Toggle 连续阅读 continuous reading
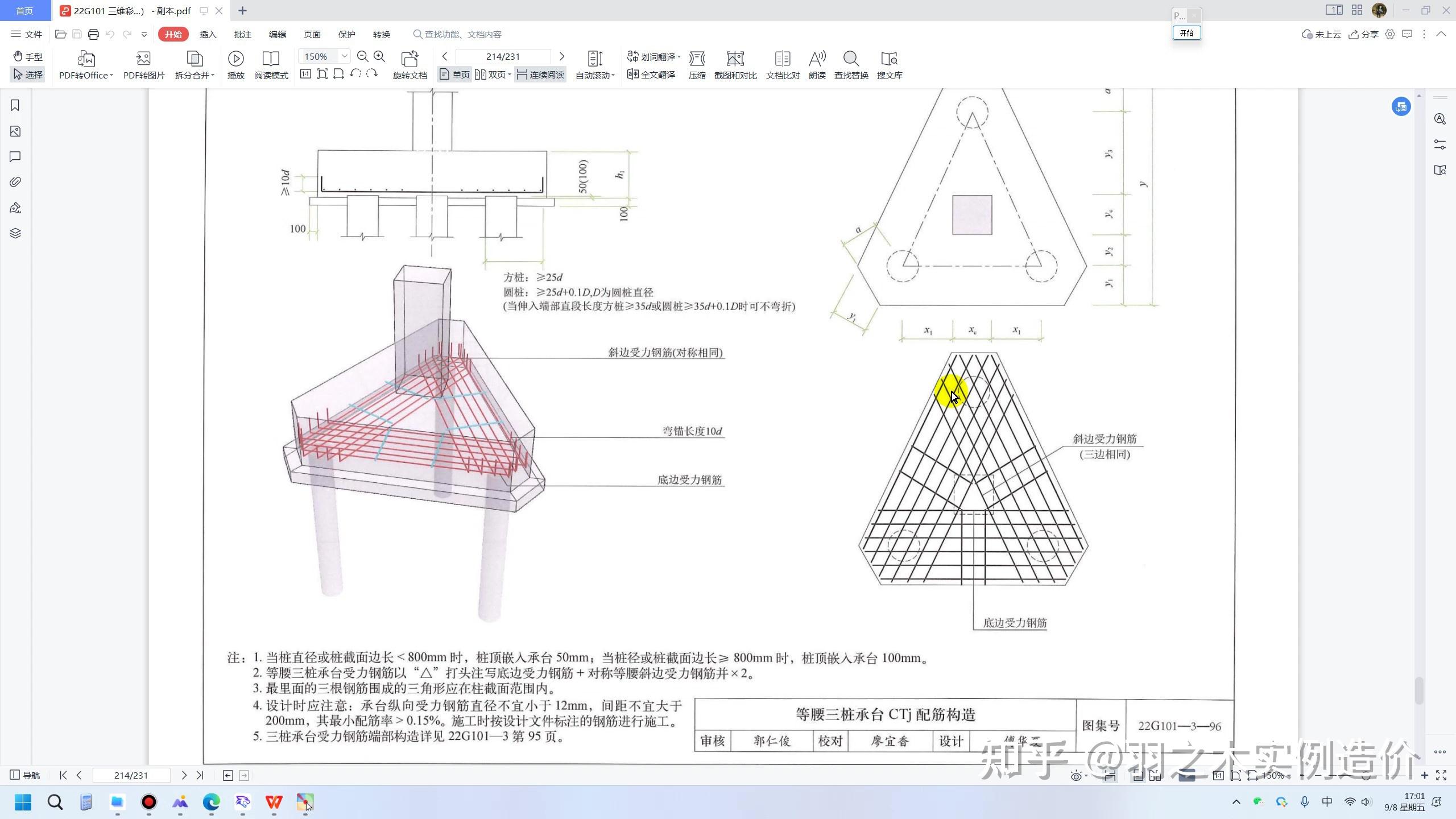The image size is (1456, 819). click(x=540, y=75)
